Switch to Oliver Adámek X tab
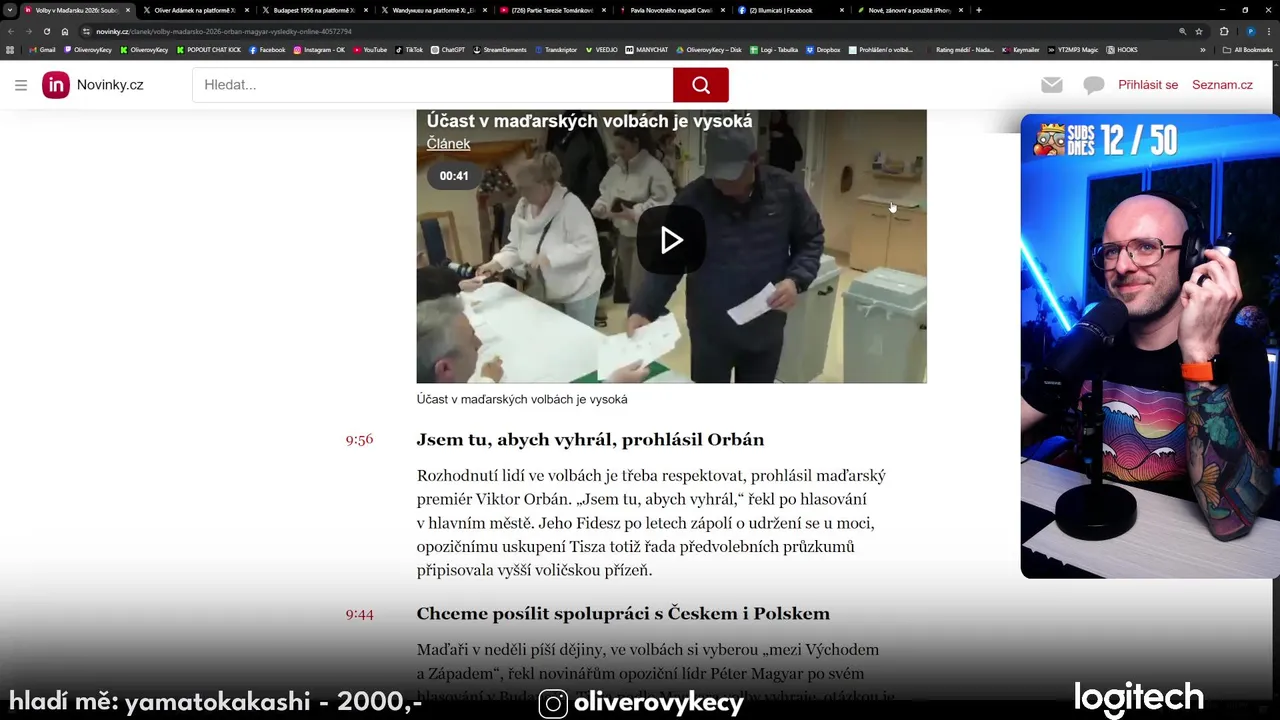1280x720 pixels. point(195,10)
